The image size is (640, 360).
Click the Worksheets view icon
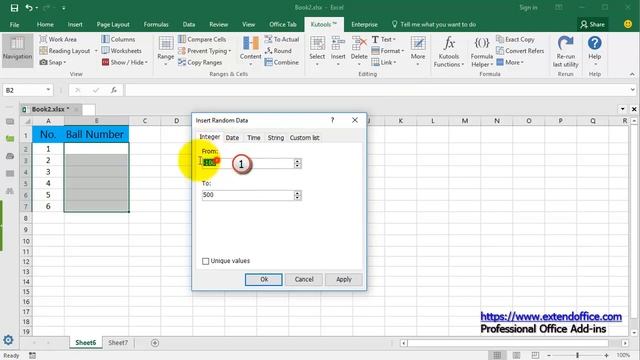[x=105, y=51]
